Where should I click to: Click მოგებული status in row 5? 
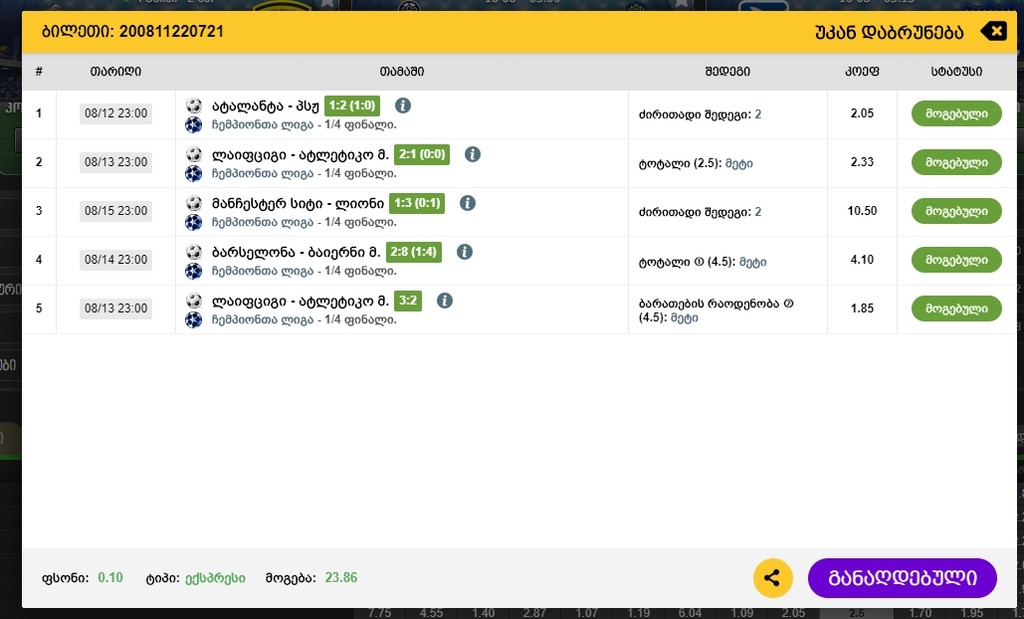[956, 308]
